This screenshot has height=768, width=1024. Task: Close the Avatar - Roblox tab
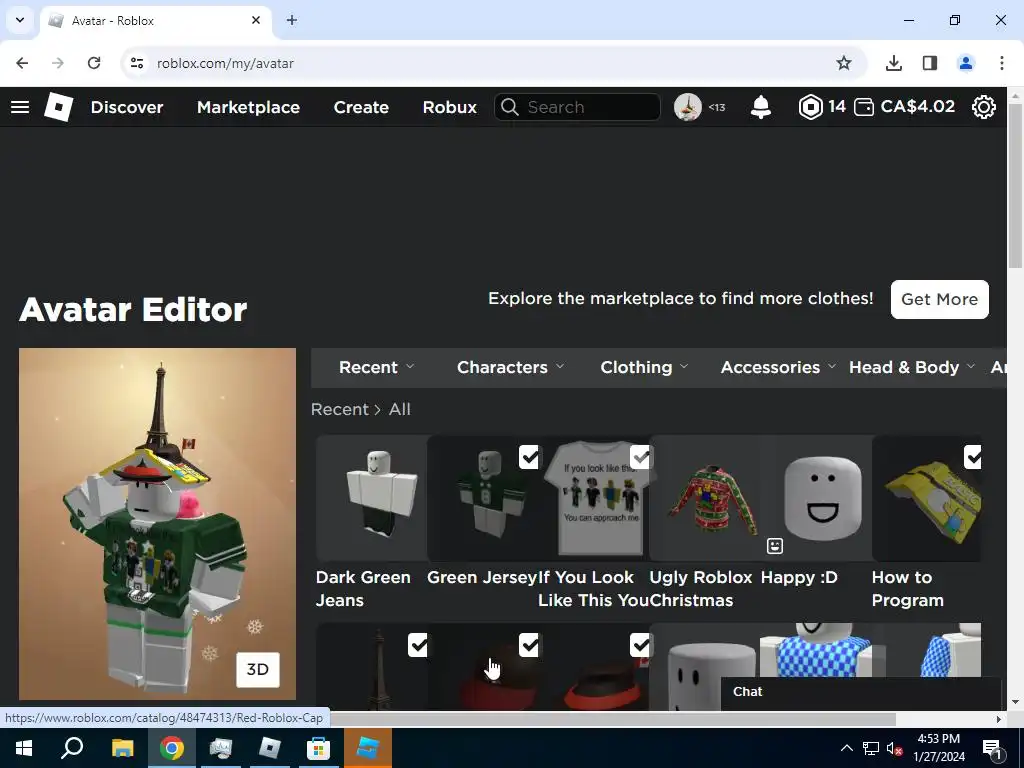[256, 20]
